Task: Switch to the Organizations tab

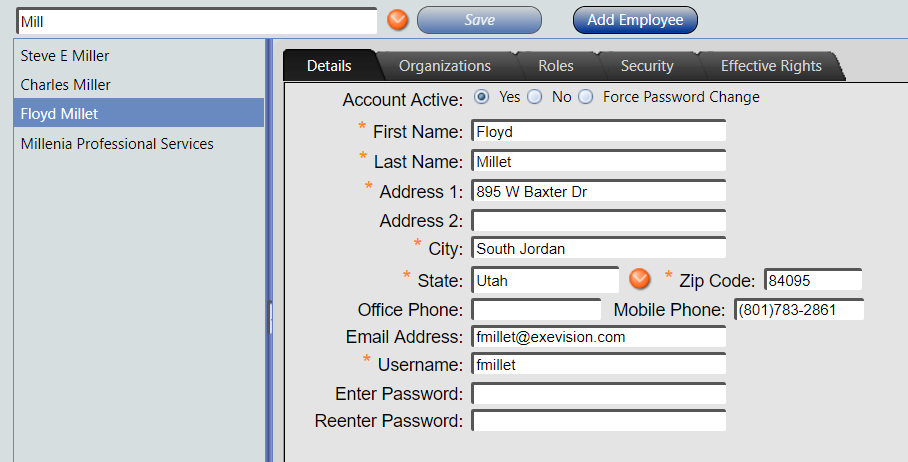Action: pos(444,66)
